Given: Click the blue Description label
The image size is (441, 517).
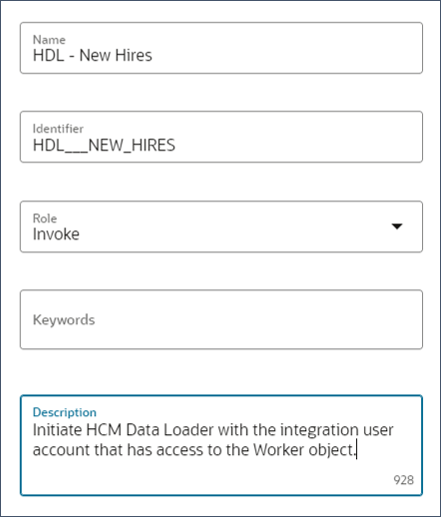Looking at the screenshot, I should 65,412.
